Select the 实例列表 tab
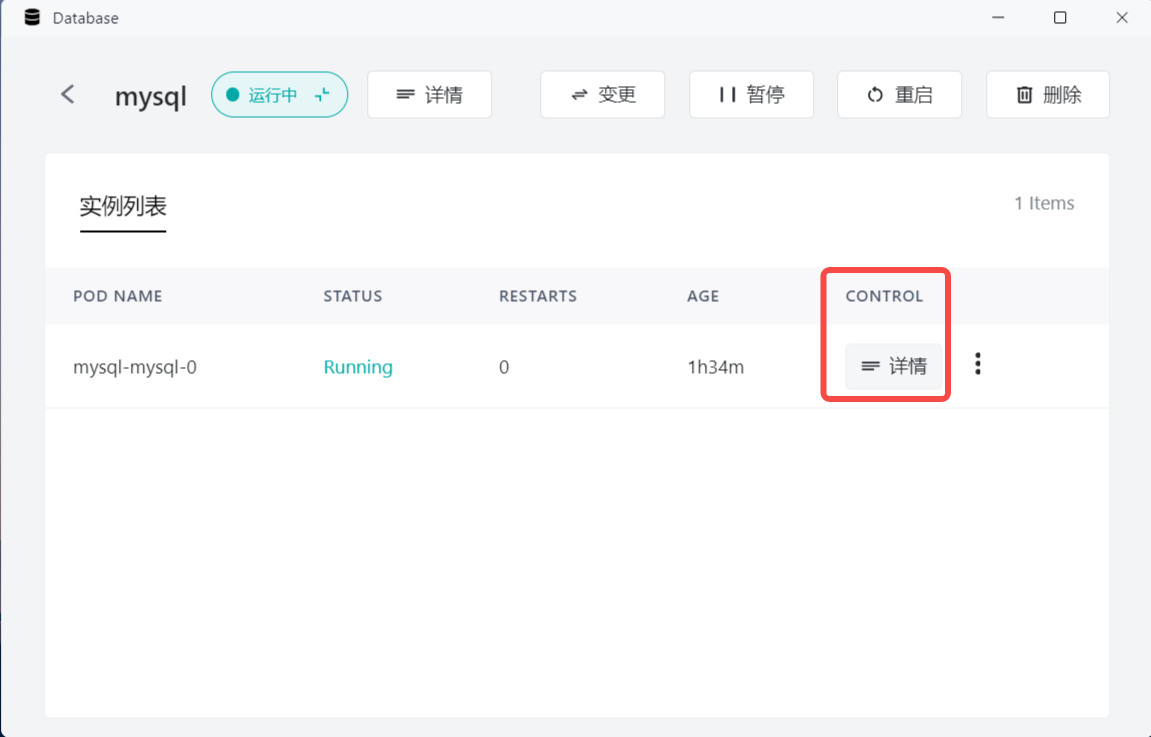Image resolution: width=1151 pixels, height=737 pixels. pos(123,207)
